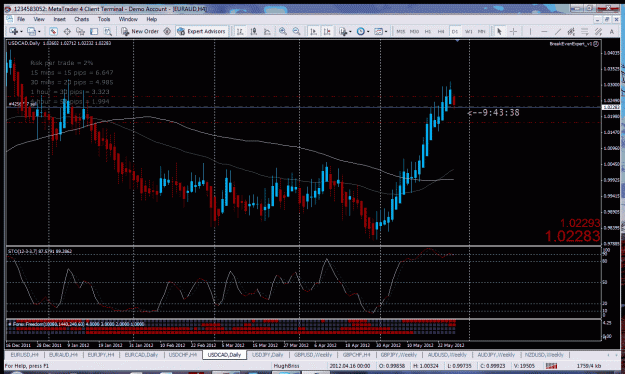
Task: Toggle the Terminal window icon
Action: 94,31
